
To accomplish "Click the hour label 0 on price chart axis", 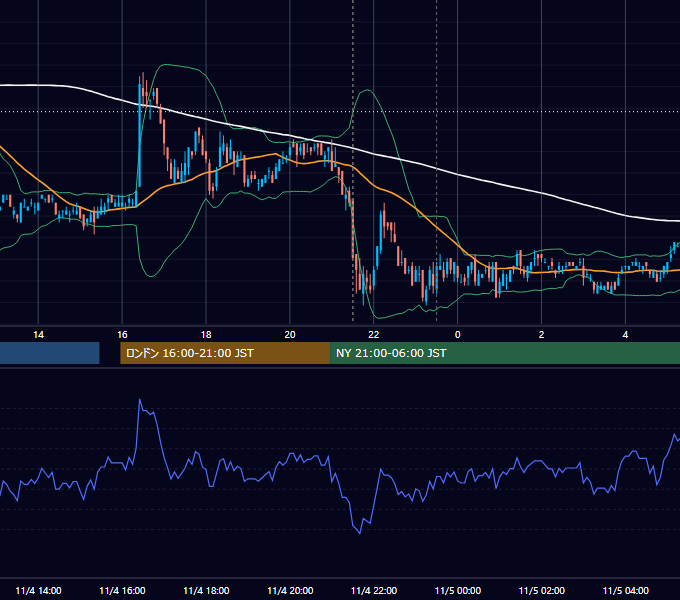I will click(x=458, y=335).
